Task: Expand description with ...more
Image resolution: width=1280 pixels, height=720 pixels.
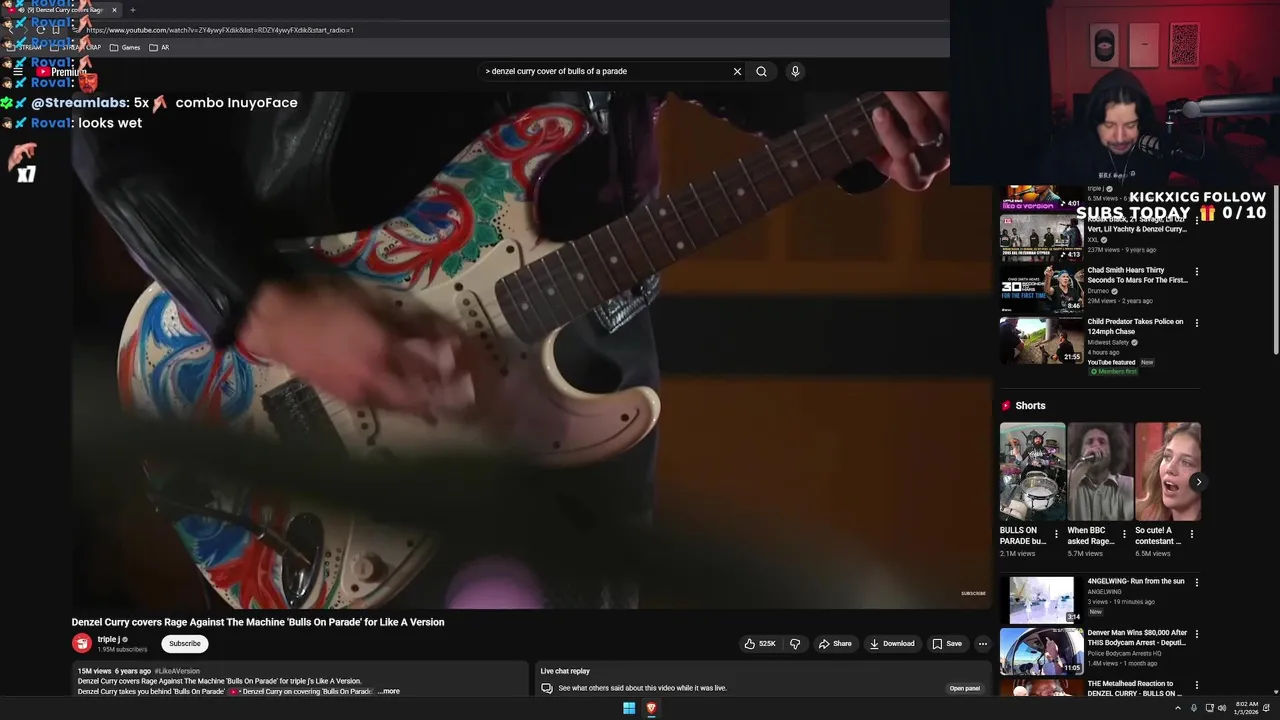Action: [x=389, y=691]
